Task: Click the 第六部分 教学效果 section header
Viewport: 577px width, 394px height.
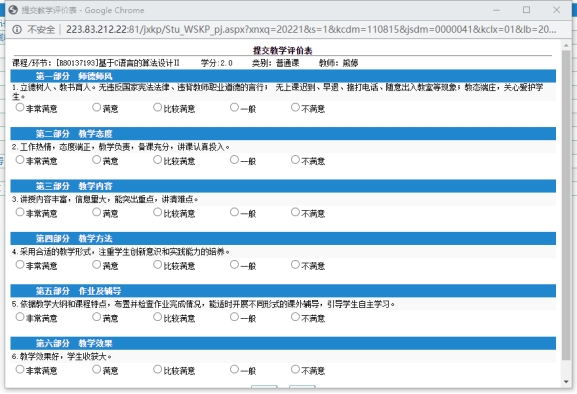Action: point(283,343)
